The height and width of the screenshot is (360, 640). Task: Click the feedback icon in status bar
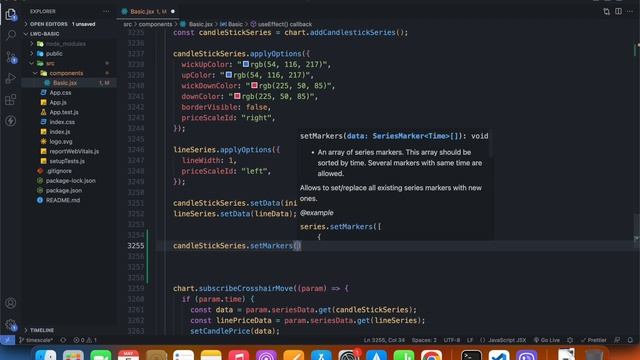click(x=617, y=340)
